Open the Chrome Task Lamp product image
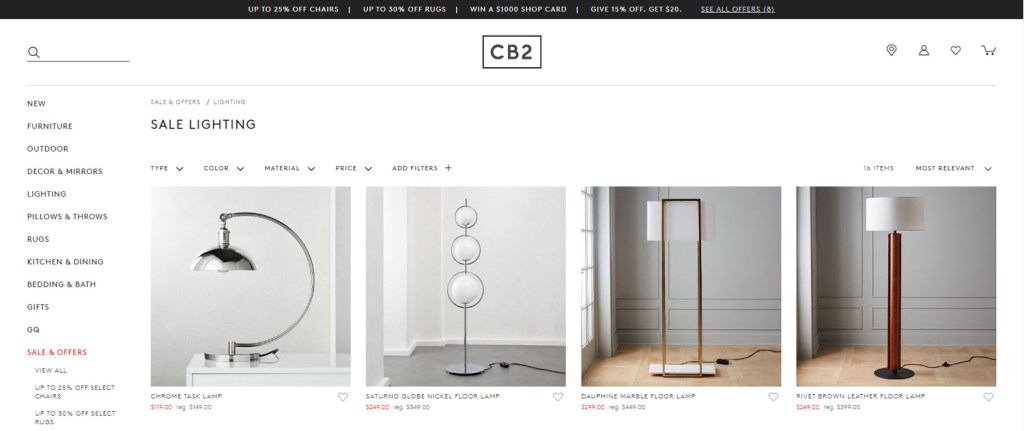Screen dimensions: 1024x431 [250, 286]
